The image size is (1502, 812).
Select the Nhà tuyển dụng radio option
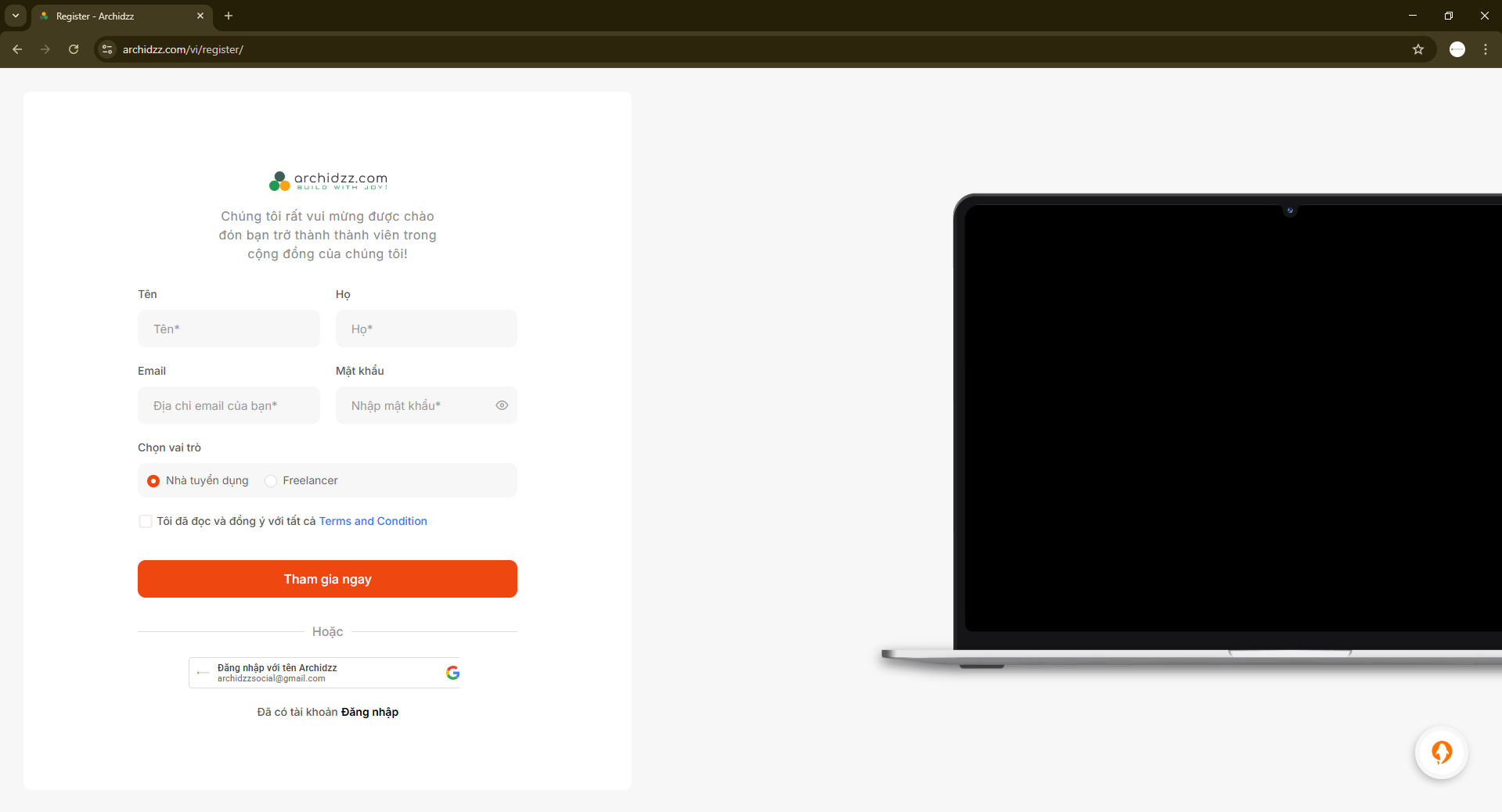tap(153, 481)
